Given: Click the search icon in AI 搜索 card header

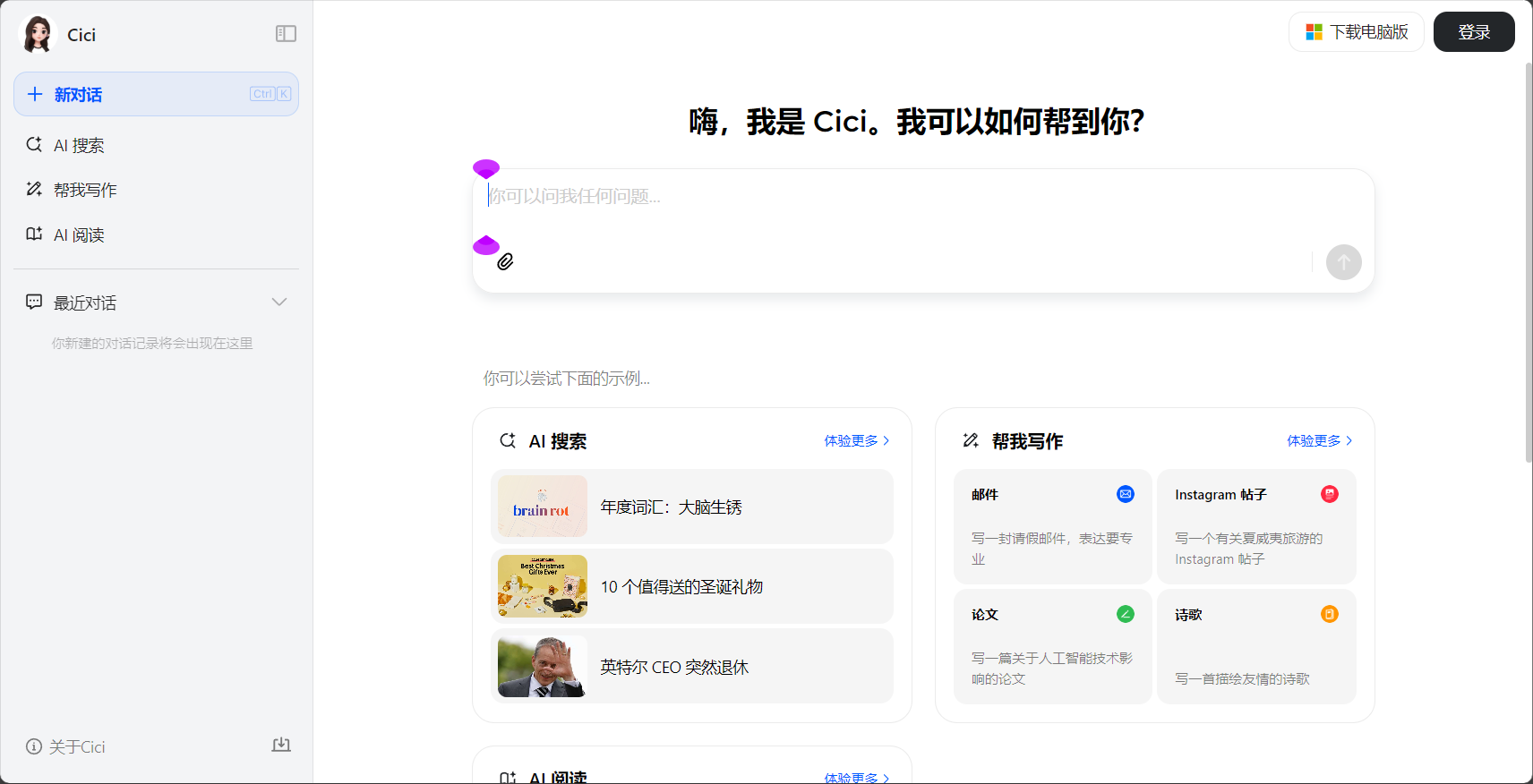Looking at the screenshot, I should [508, 440].
